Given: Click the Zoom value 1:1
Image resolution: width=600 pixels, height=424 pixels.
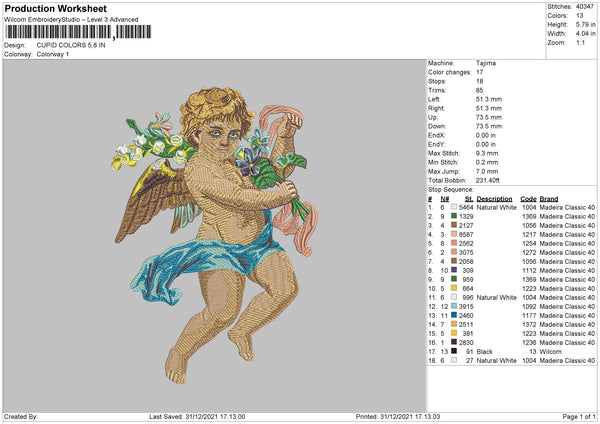Looking at the screenshot, I should (x=580, y=43).
